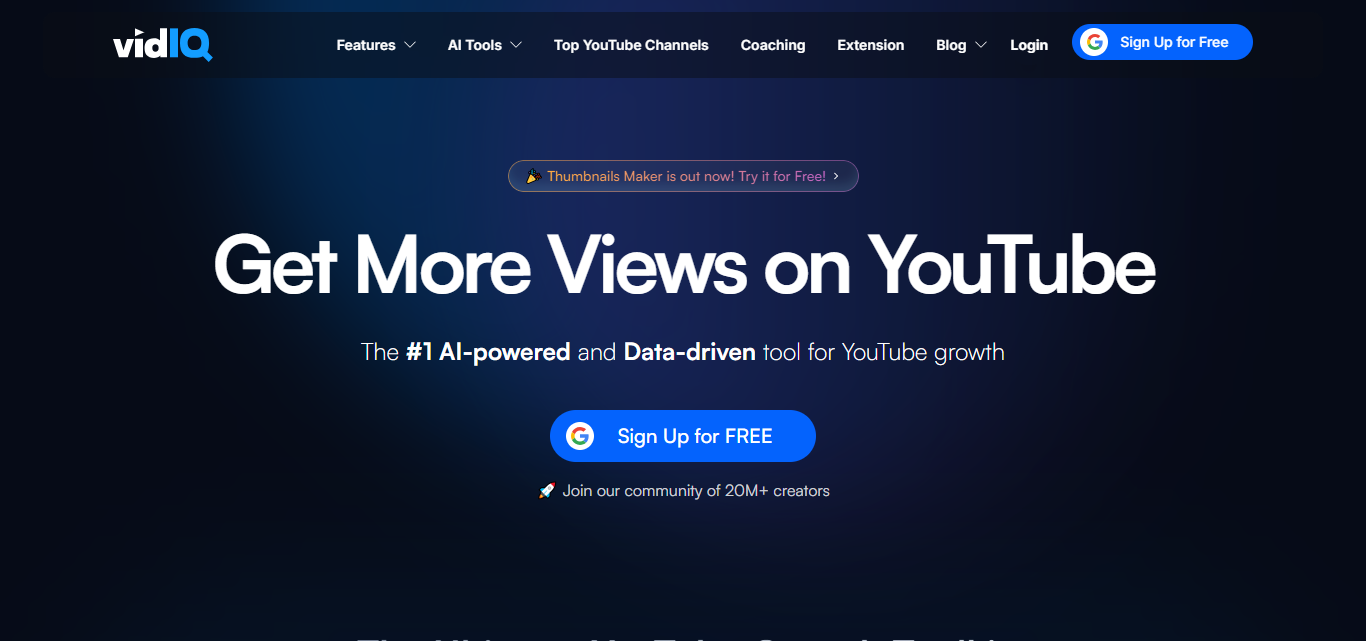
Task: Open the AI Tools dropdown
Action: click(x=485, y=45)
